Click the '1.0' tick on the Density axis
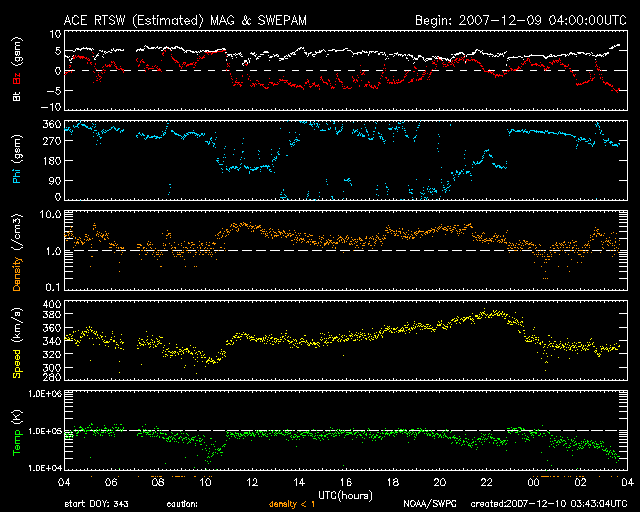 53,251
